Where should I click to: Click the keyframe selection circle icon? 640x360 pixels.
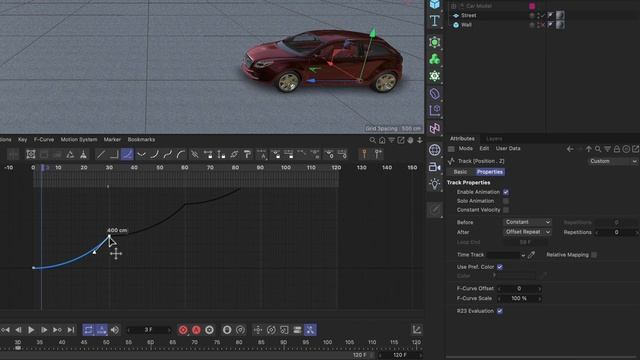click(209, 330)
